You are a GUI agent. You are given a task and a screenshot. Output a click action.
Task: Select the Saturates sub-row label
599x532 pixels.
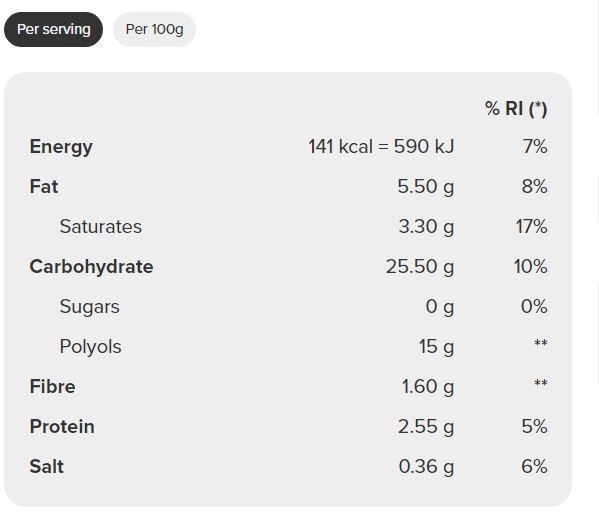pos(101,226)
